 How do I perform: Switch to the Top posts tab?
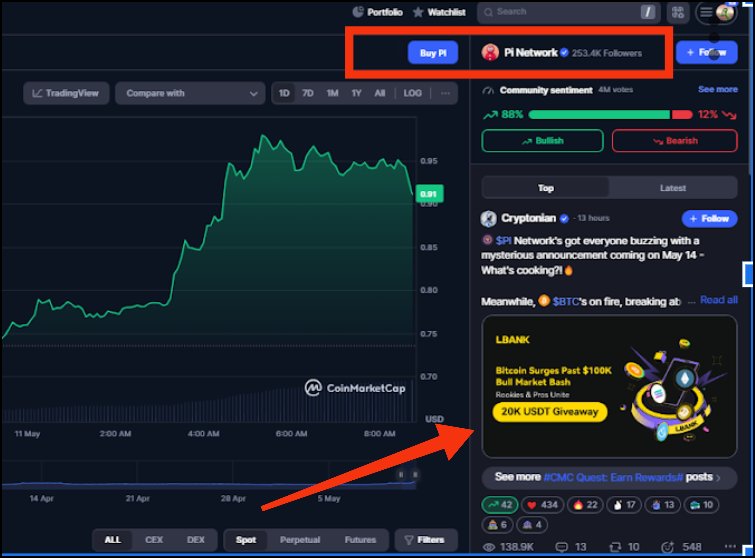(x=546, y=188)
